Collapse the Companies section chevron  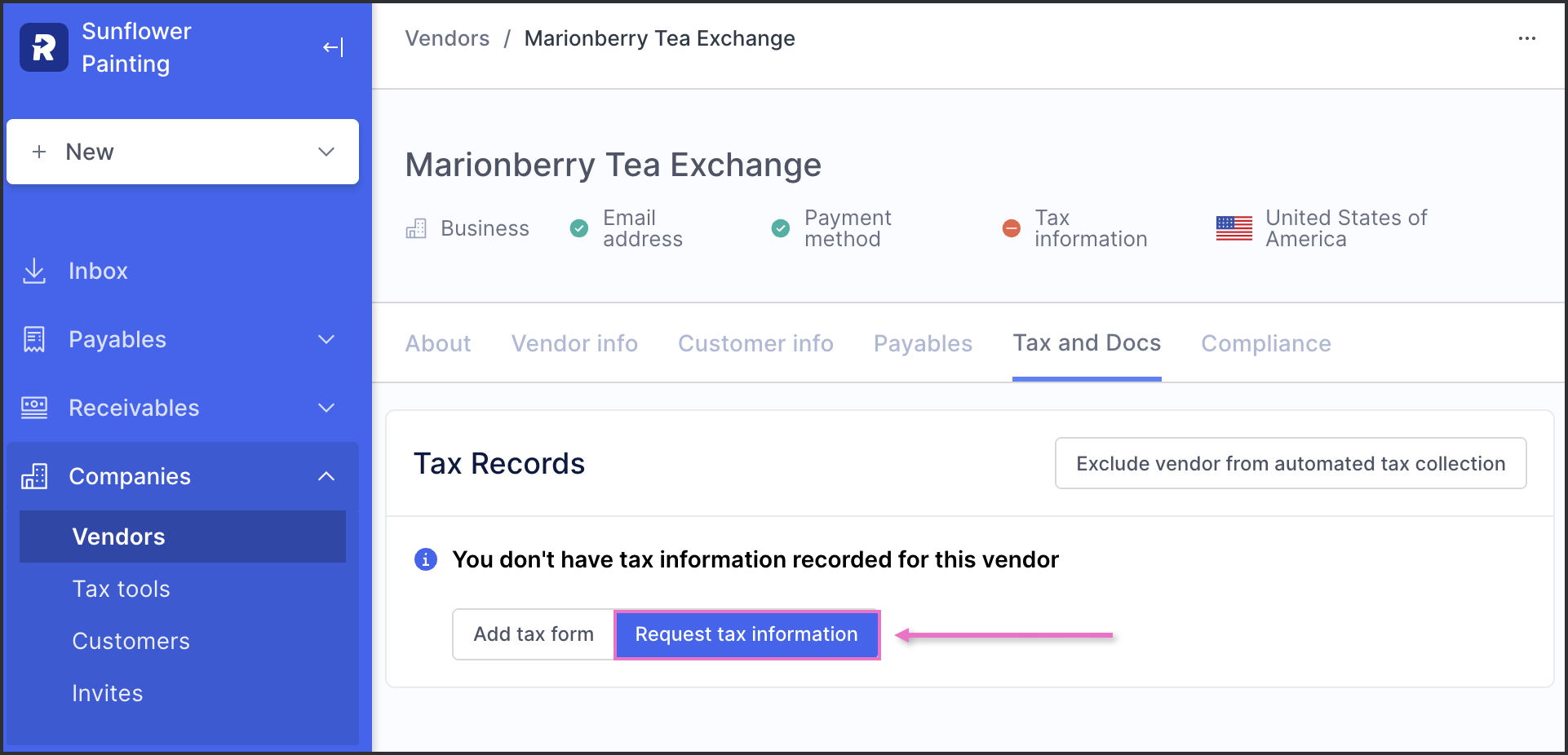coord(326,476)
